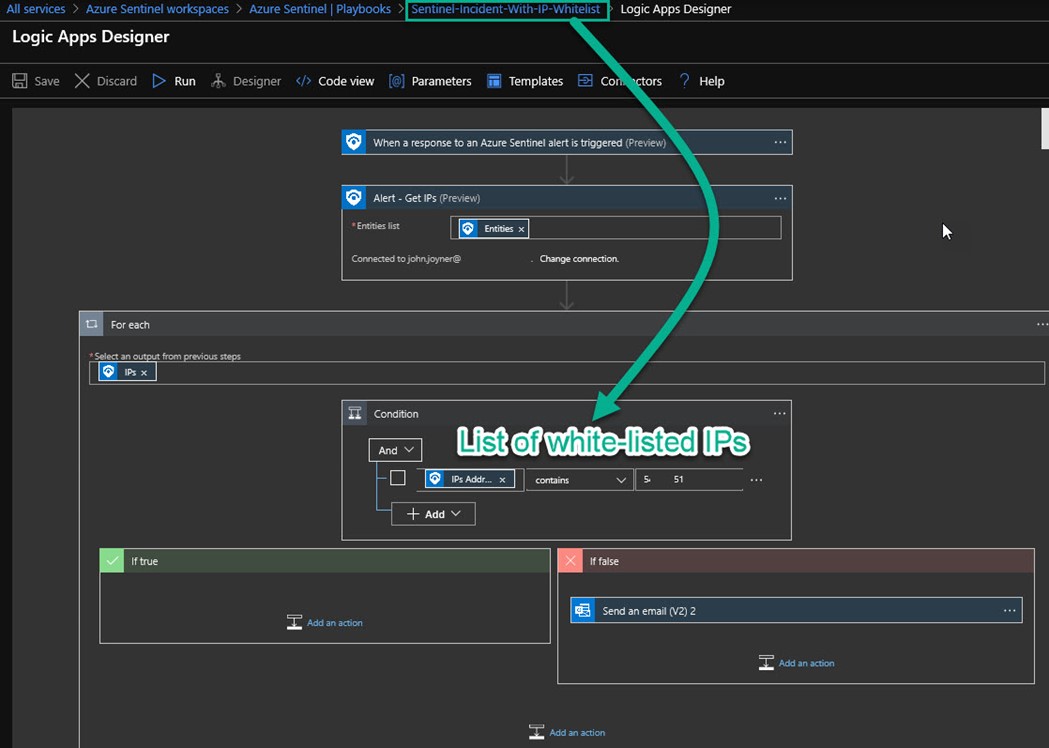Click the Discard X icon
This screenshot has height=748, width=1049.
(x=82, y=81)
